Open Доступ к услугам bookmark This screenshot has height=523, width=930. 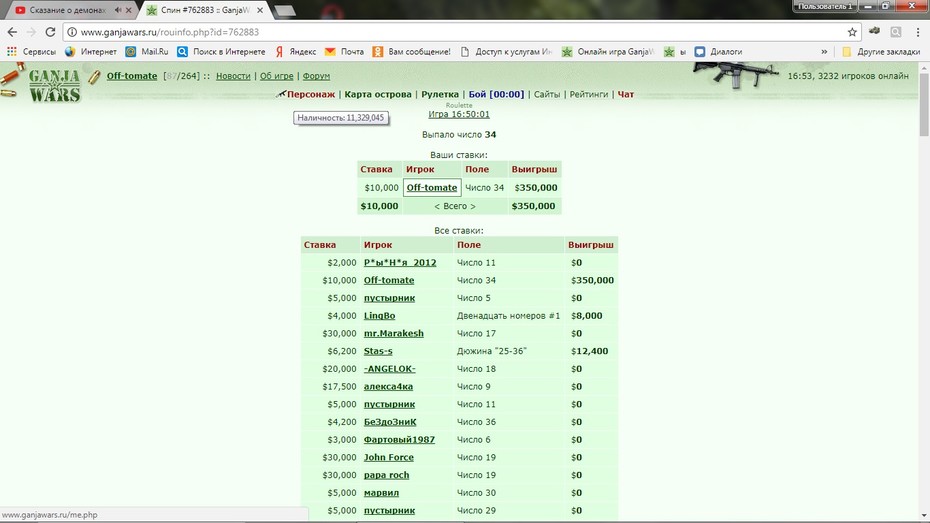[506, 52]
